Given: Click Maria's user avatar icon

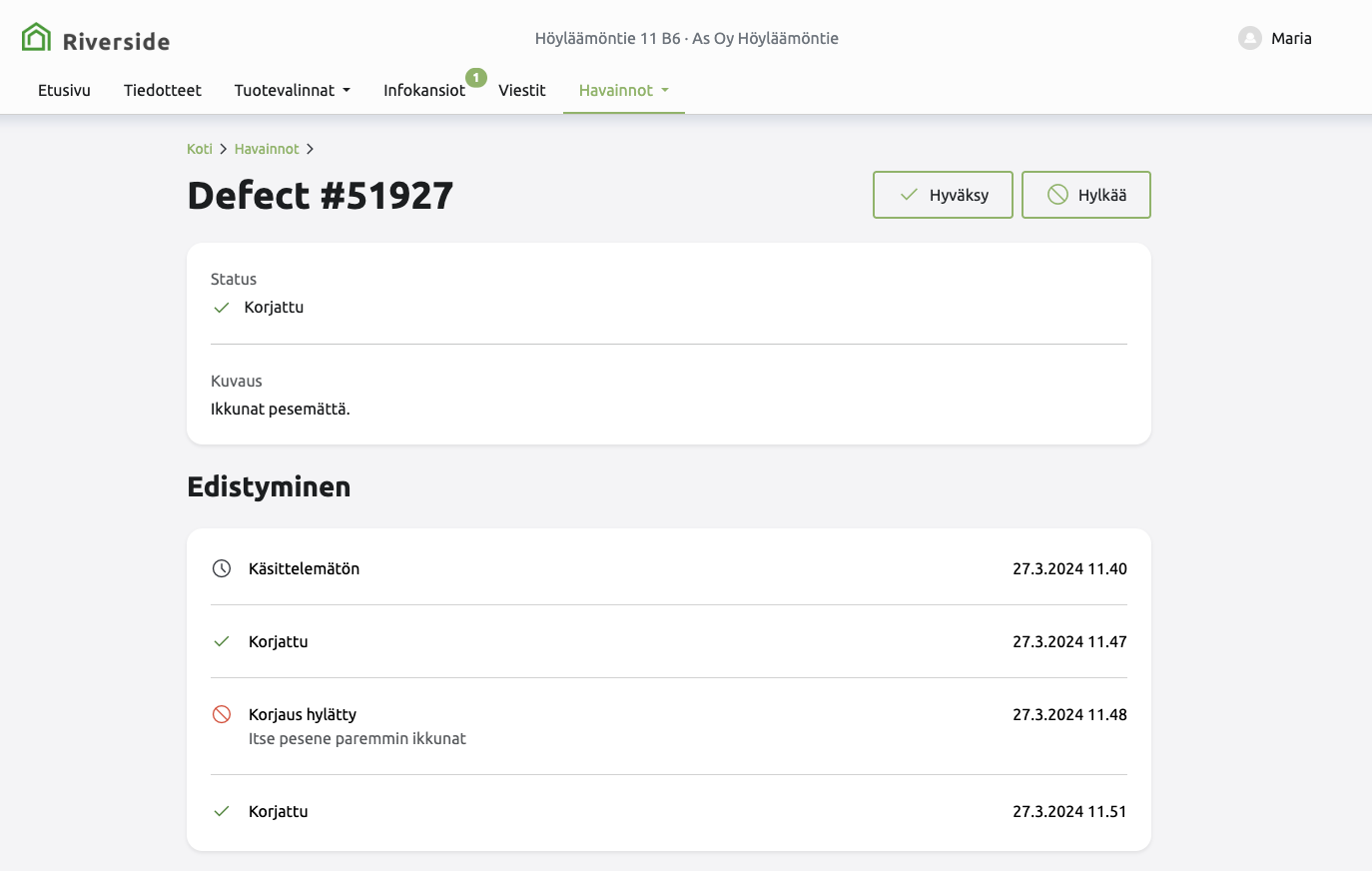Looking at the screenshot, I should pyautogui.click(x=1249, y=38).
